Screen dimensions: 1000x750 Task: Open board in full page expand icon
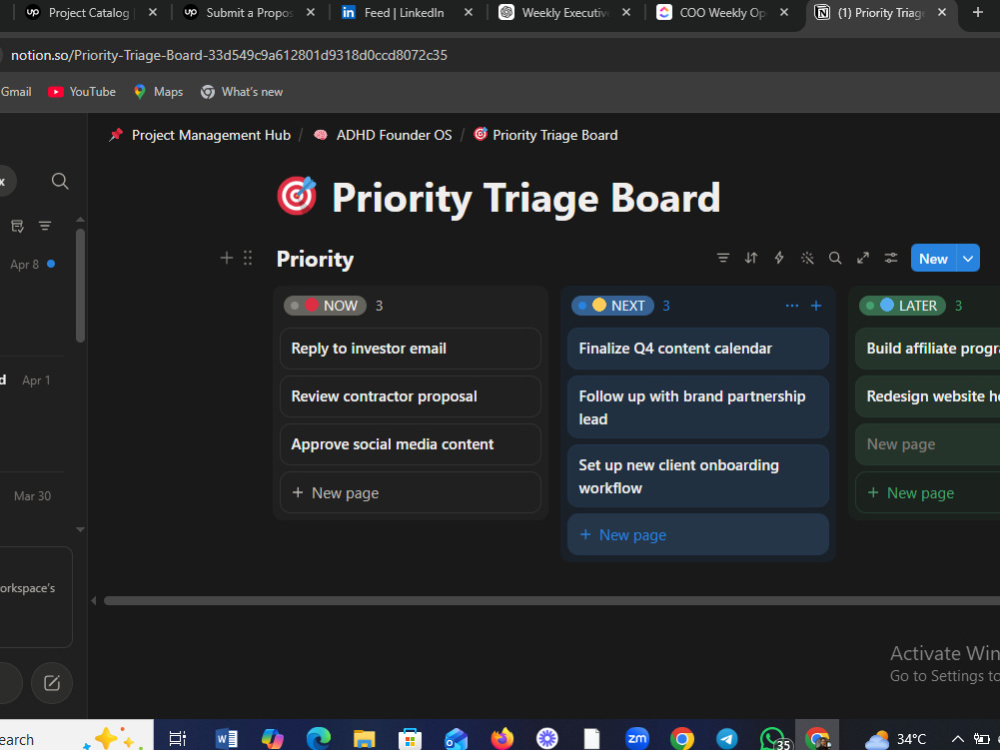[x=863, y=258]
